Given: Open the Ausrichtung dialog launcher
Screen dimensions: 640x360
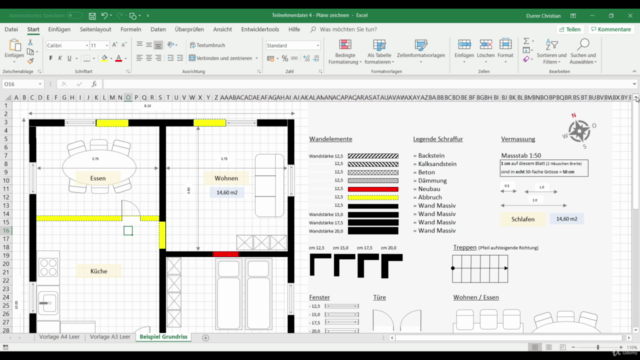Looking at the screenshot, I should coord(259,71).
